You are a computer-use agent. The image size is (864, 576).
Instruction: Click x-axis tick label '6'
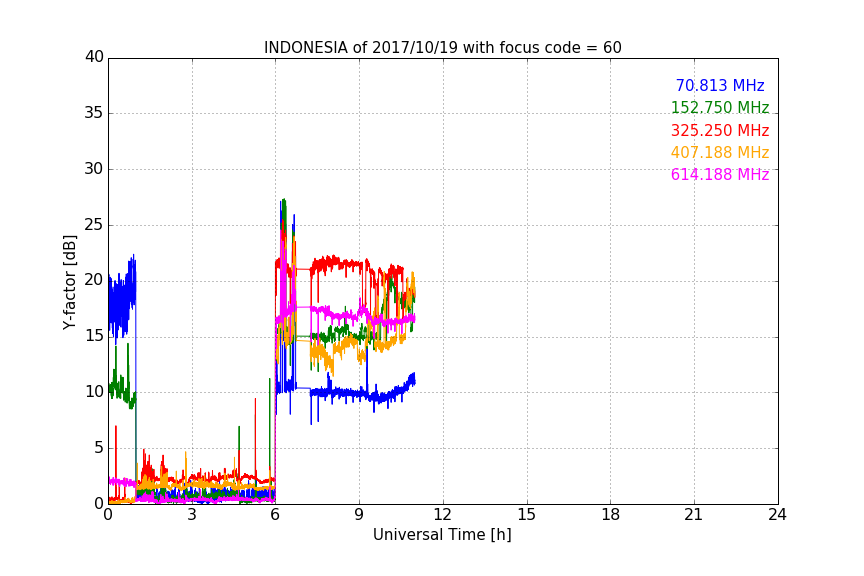(x=276, y=515)
